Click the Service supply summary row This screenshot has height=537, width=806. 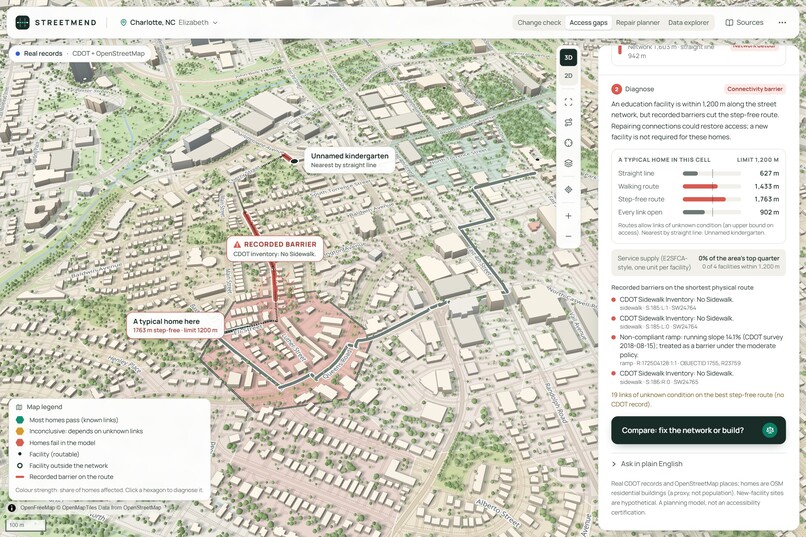pyautogui.click(x=698, y=263)
